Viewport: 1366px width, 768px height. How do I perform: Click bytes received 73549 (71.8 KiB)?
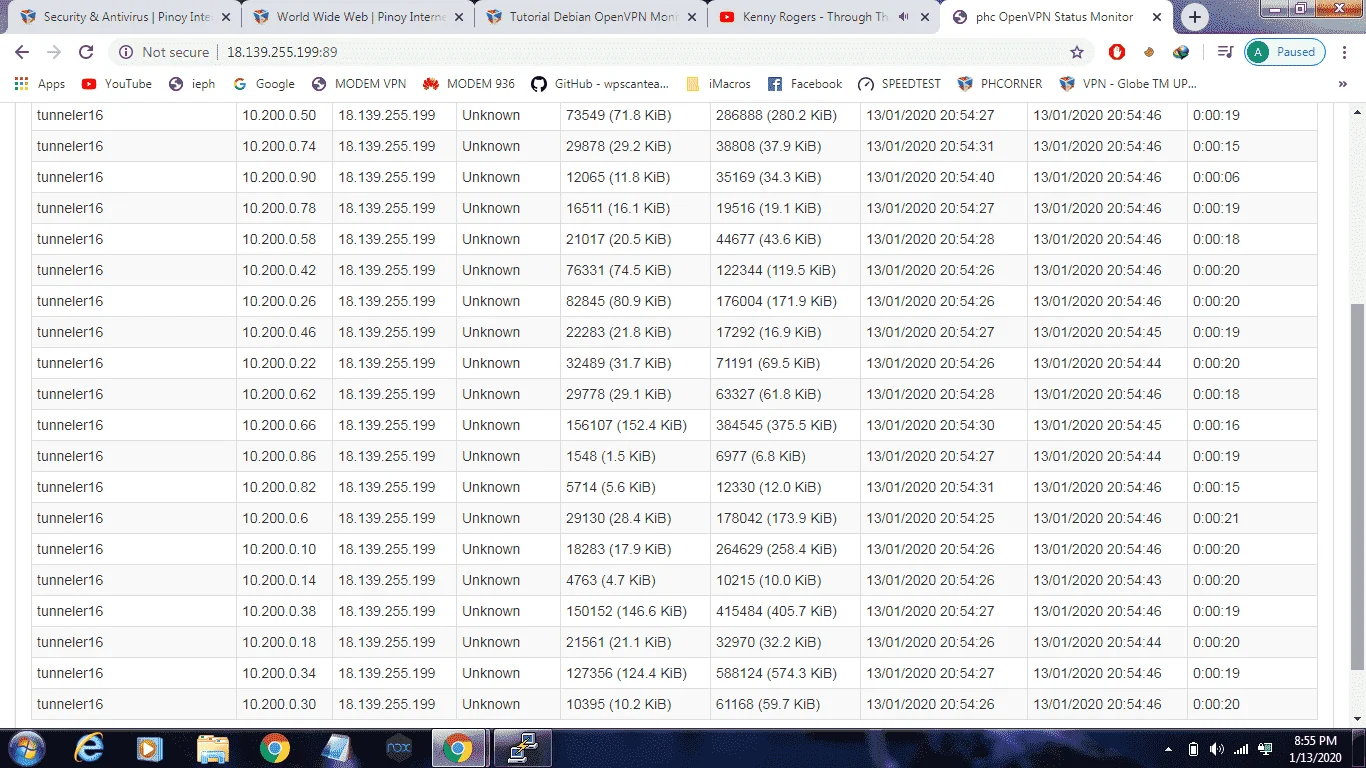pos(619,115)
